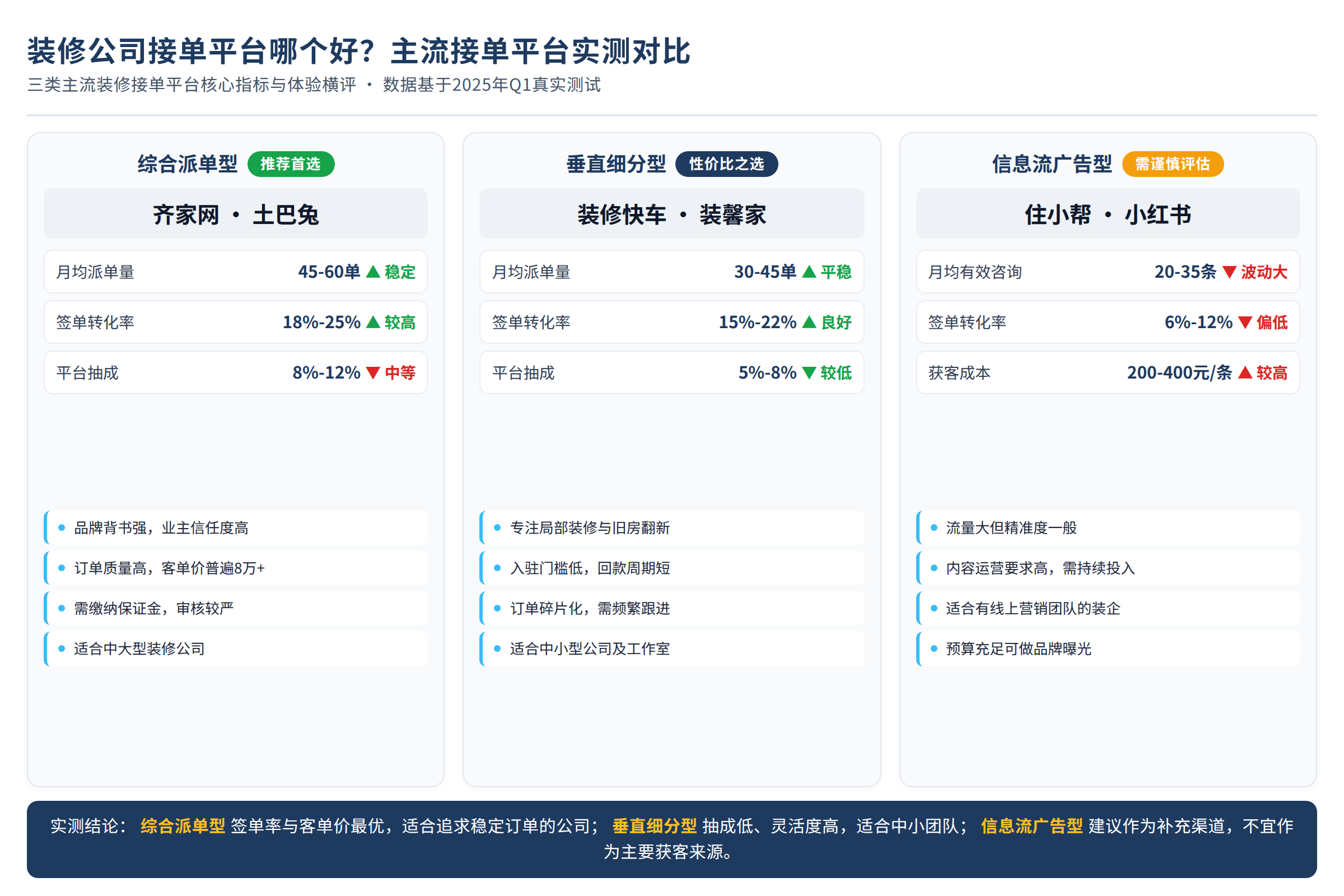Click the 内容运营要求高，需持续投入 bullet
The width and height of the screenshot is (1344, 896).
(1108, 568)
